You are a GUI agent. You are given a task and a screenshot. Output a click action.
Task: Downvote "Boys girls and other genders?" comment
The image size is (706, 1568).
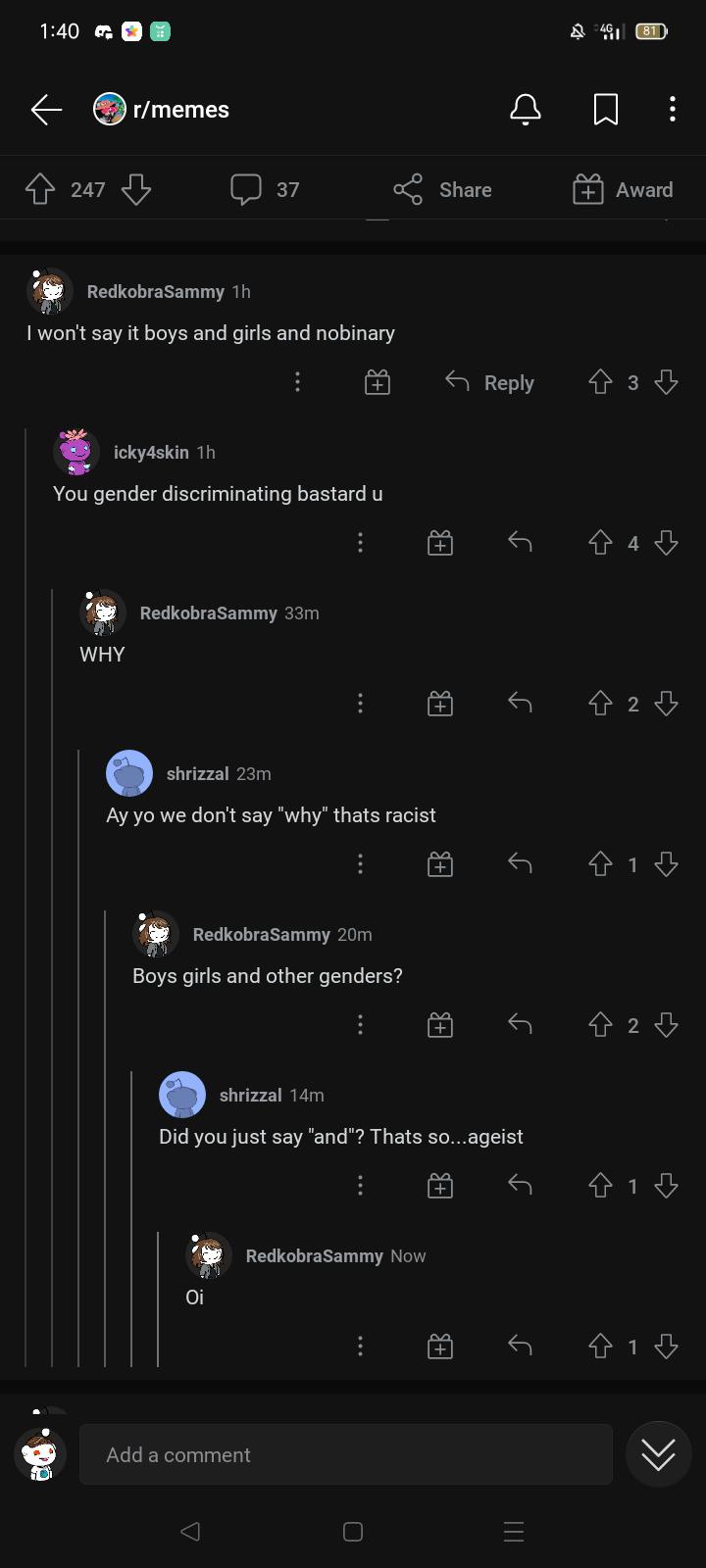tap(667, 1025)
